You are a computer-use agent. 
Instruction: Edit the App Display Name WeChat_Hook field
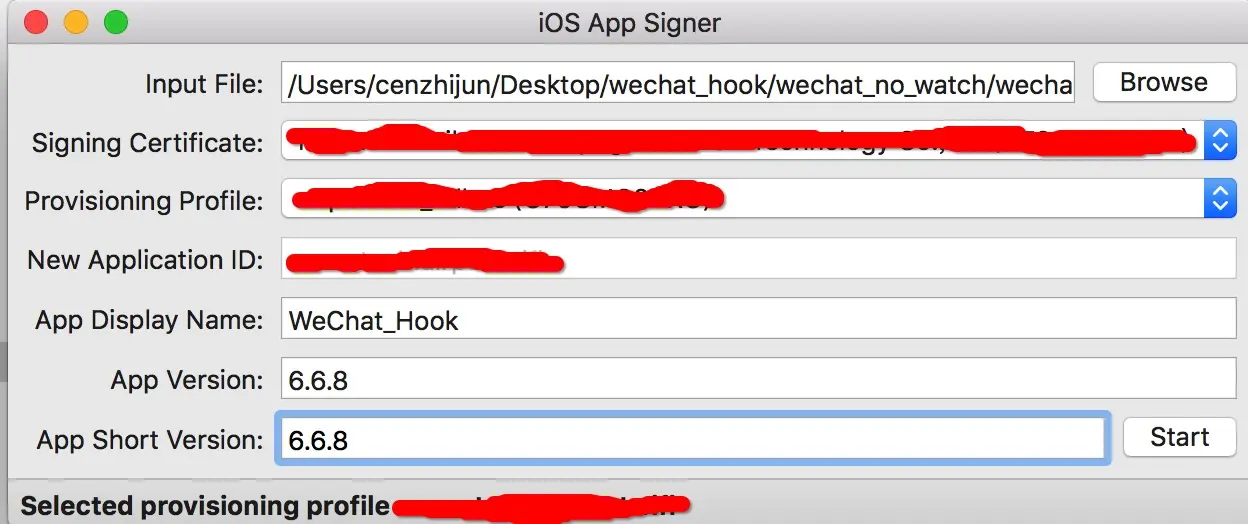(x=759, y=319)
